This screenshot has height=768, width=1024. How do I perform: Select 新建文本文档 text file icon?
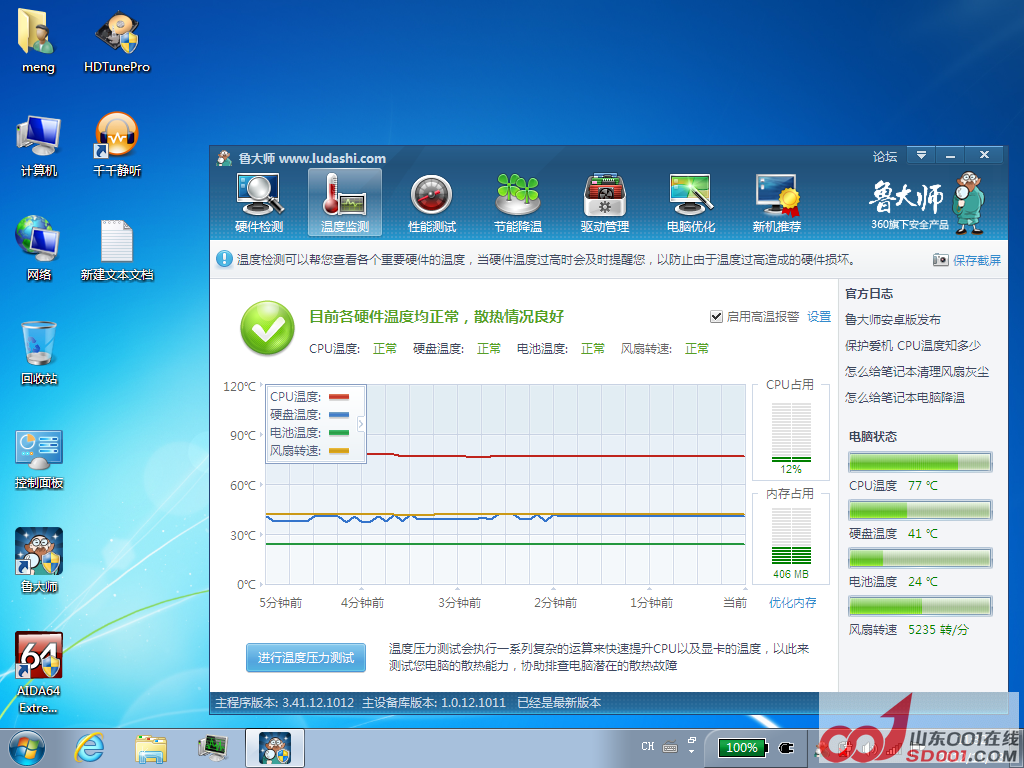[117, 250]
